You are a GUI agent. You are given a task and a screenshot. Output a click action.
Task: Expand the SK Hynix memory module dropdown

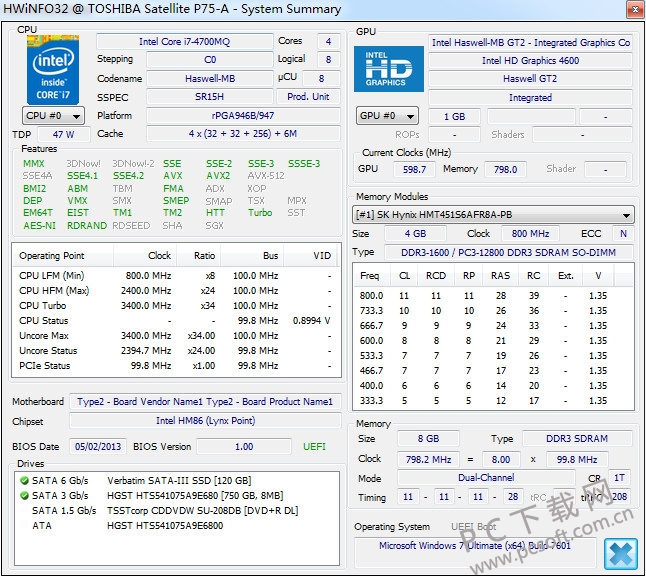(493, 215)
